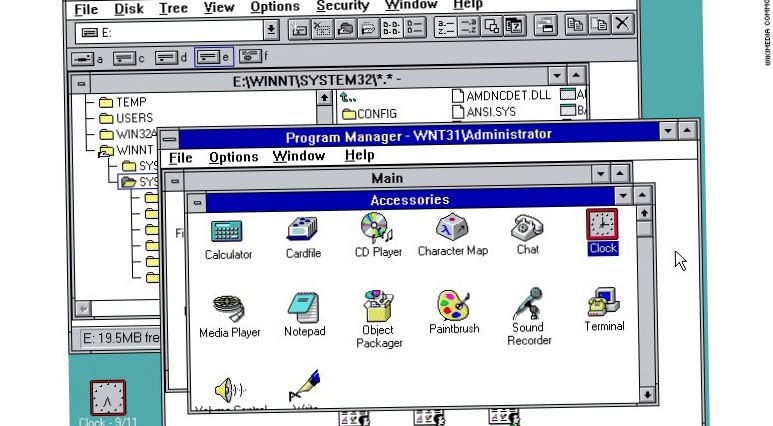Toggle the Name-only file view button
This screenshot has height=426, width=773.
(x=391, y=28)
